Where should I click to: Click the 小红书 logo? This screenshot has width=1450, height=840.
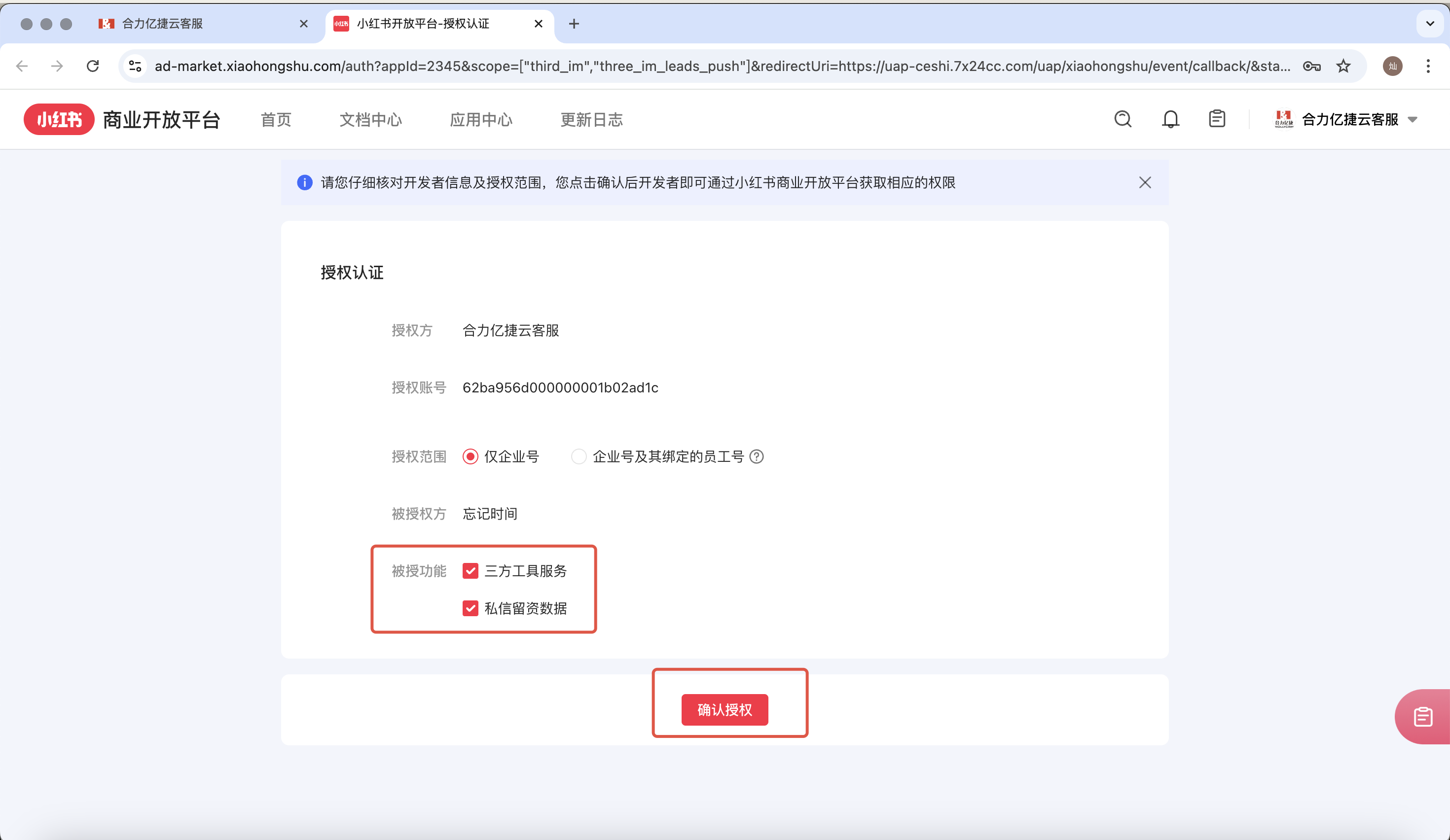point(59,120)
